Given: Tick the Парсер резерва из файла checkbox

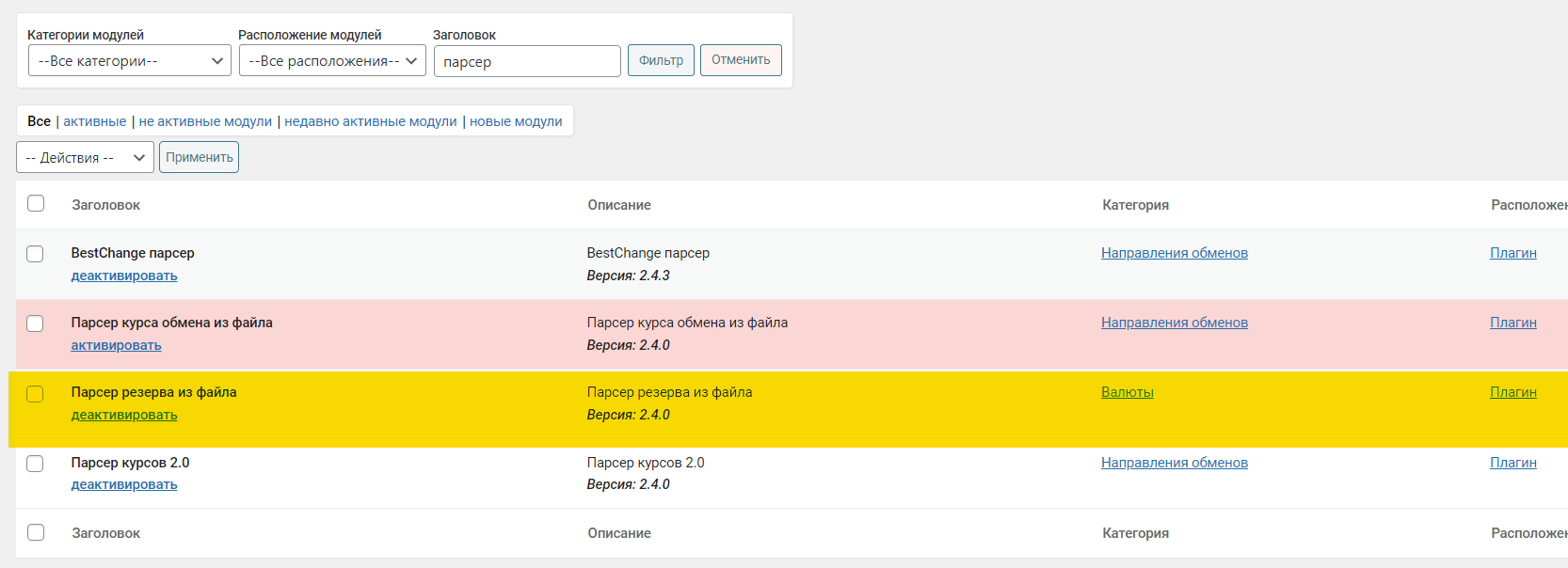Looking at the screenshot, I should pos(36,394).
